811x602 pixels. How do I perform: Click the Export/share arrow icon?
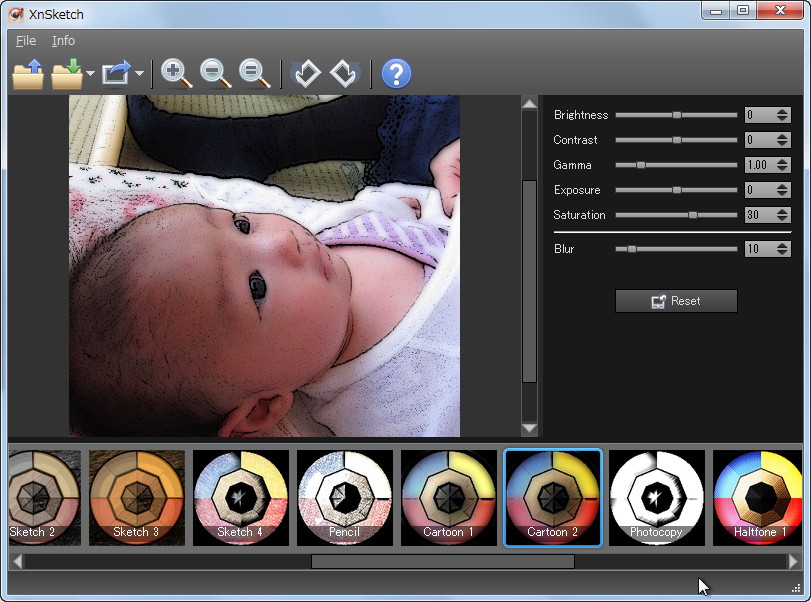[x=116, y=73]
